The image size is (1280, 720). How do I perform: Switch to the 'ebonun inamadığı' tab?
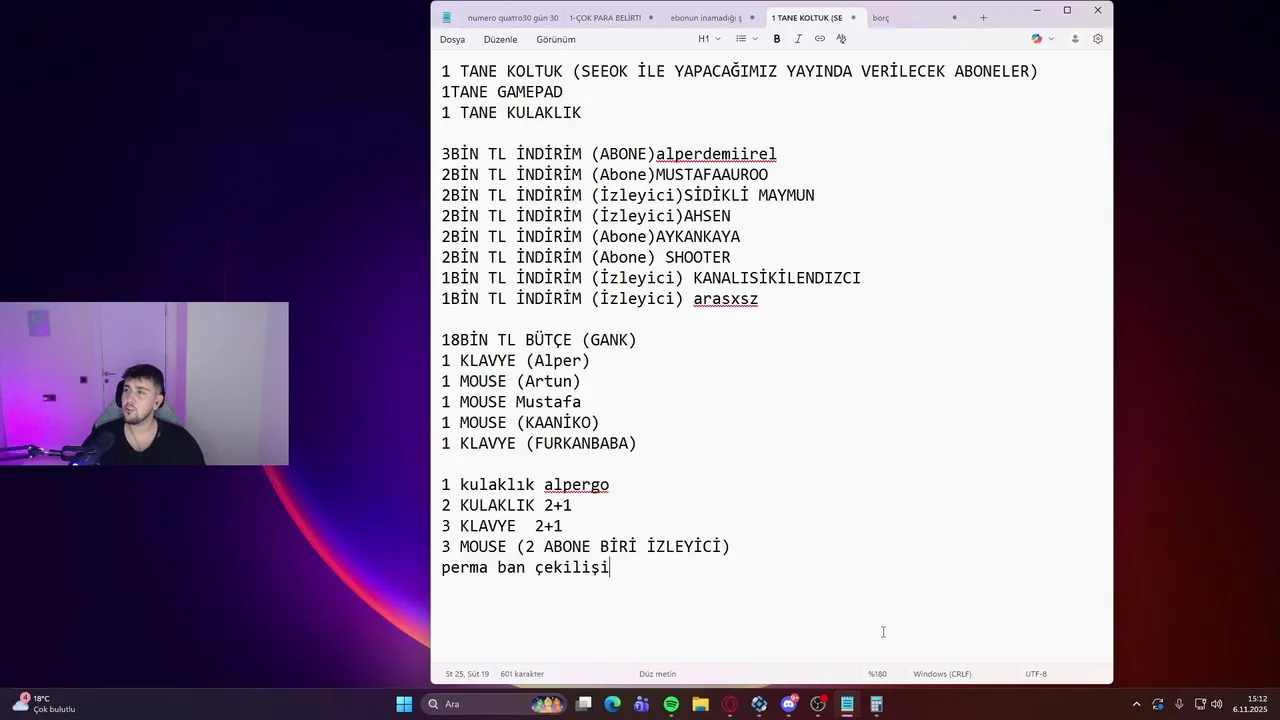(x=712, y=18)
